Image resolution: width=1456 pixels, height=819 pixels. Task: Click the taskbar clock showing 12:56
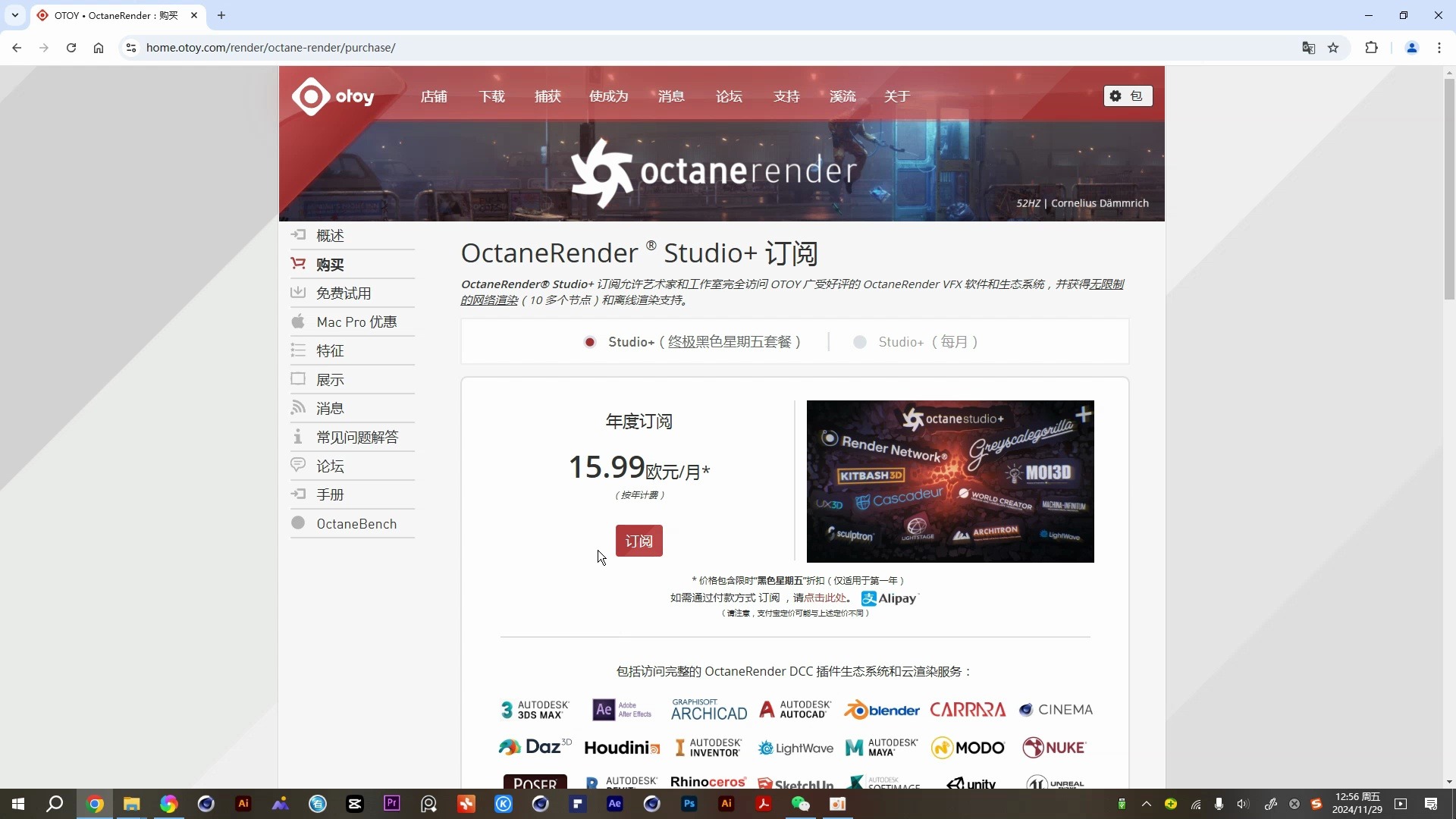pos(1357,804)
